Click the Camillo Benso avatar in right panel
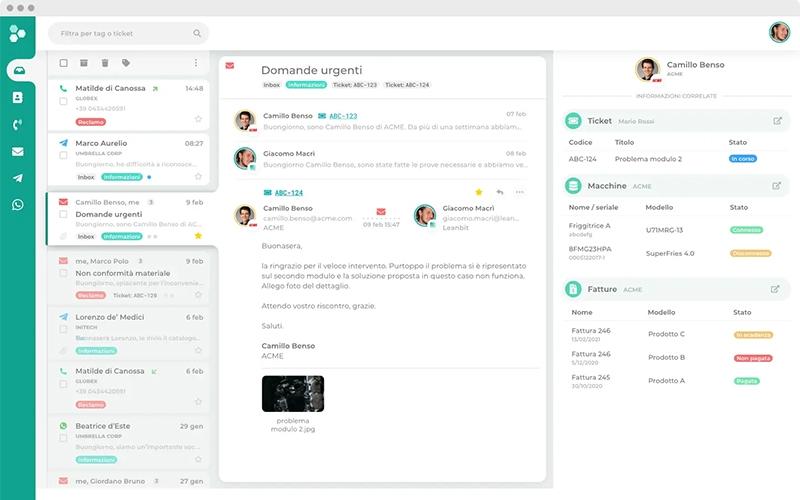The image size is (800, 500). tap(647, 69)
